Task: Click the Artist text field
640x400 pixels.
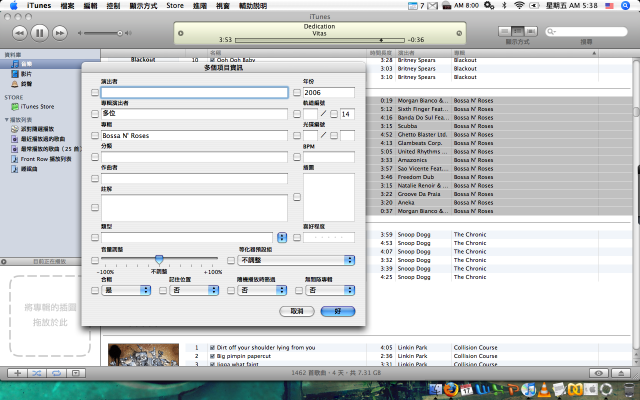Action: 194,93
